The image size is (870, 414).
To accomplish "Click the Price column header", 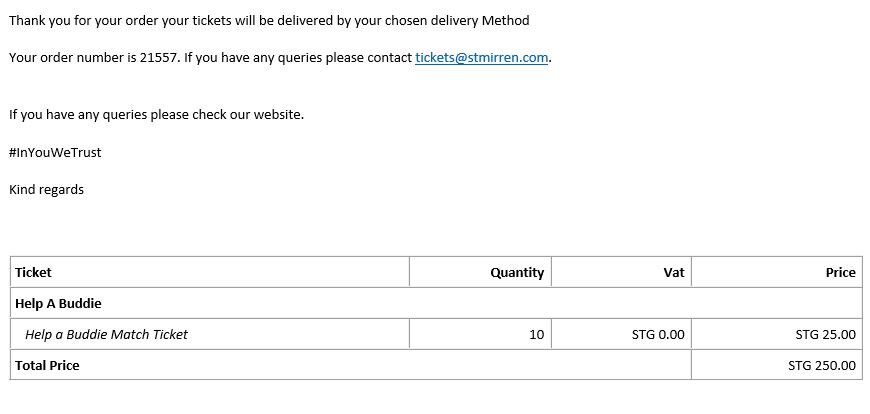I will pyautogui.click(x=841, y=272).
